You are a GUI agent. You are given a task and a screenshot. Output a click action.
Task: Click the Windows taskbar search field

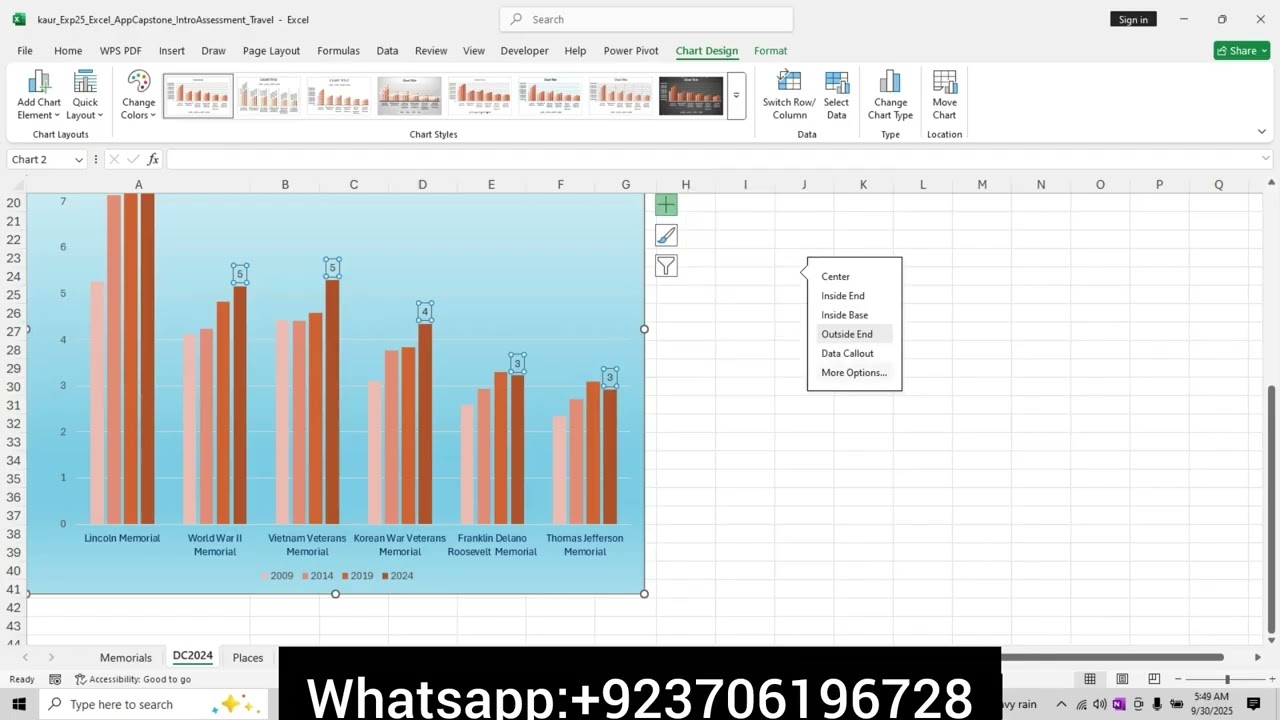154,704
